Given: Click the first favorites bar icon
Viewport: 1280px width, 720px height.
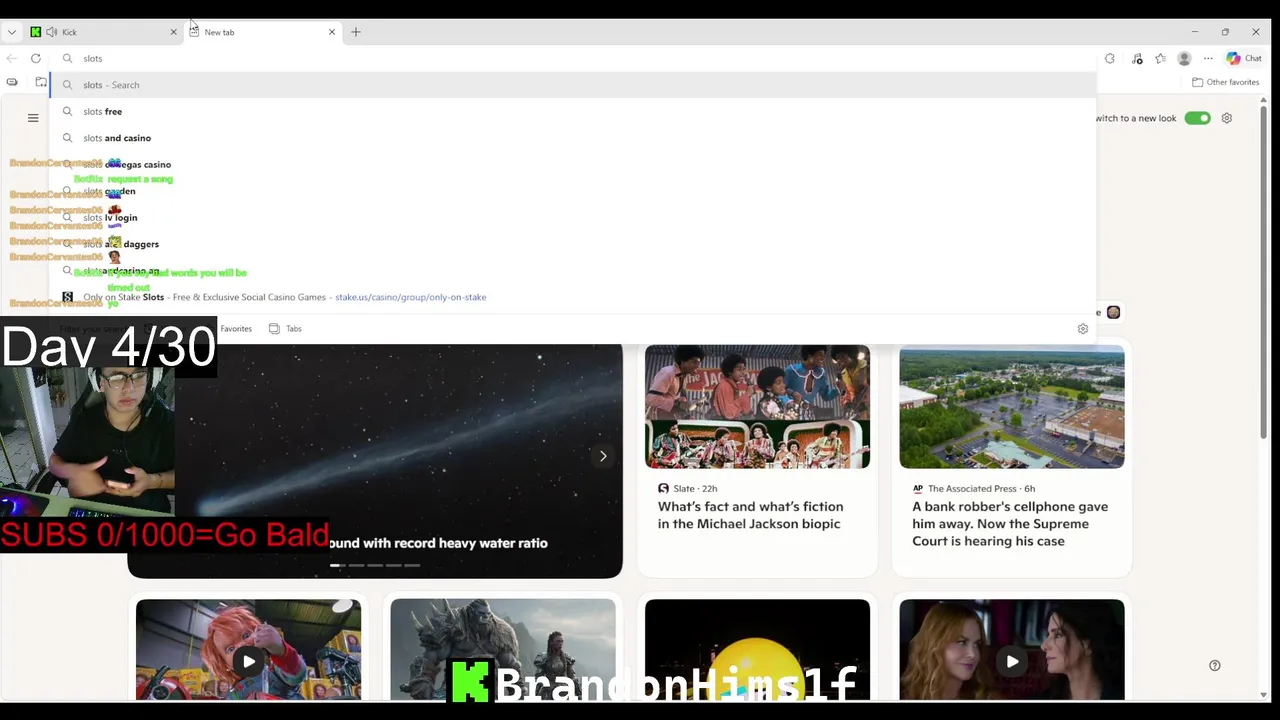Looking at the screenshot, I should (12, 82).
